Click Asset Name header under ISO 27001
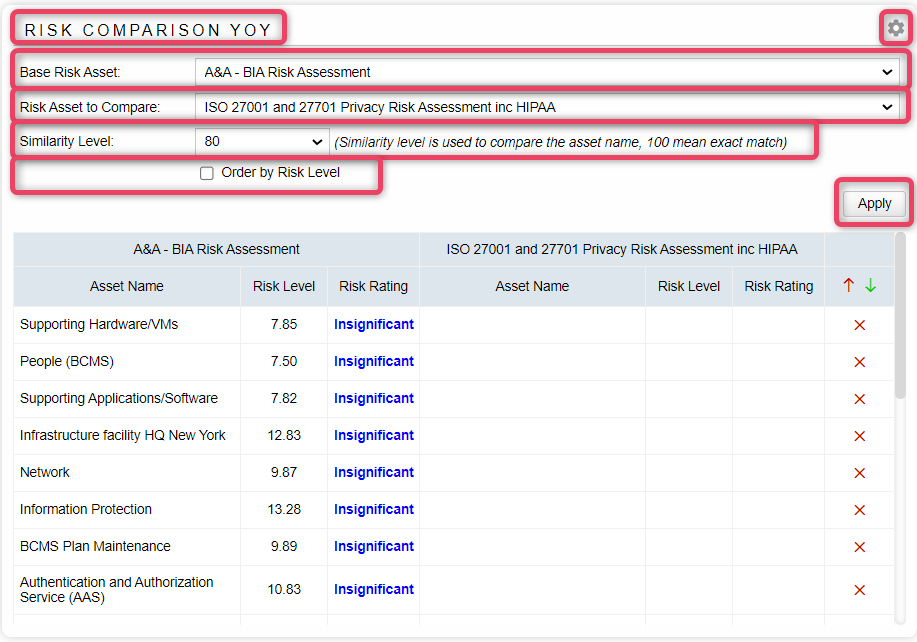The width and height of the screenshot is (917, 642). click(x=532, y=287)
